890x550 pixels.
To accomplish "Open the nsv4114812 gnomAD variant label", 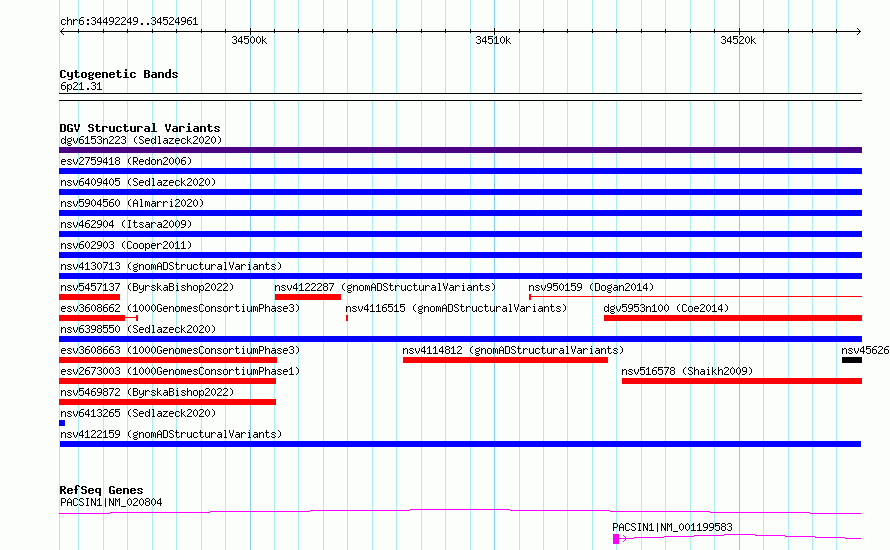I will [513, 350].
